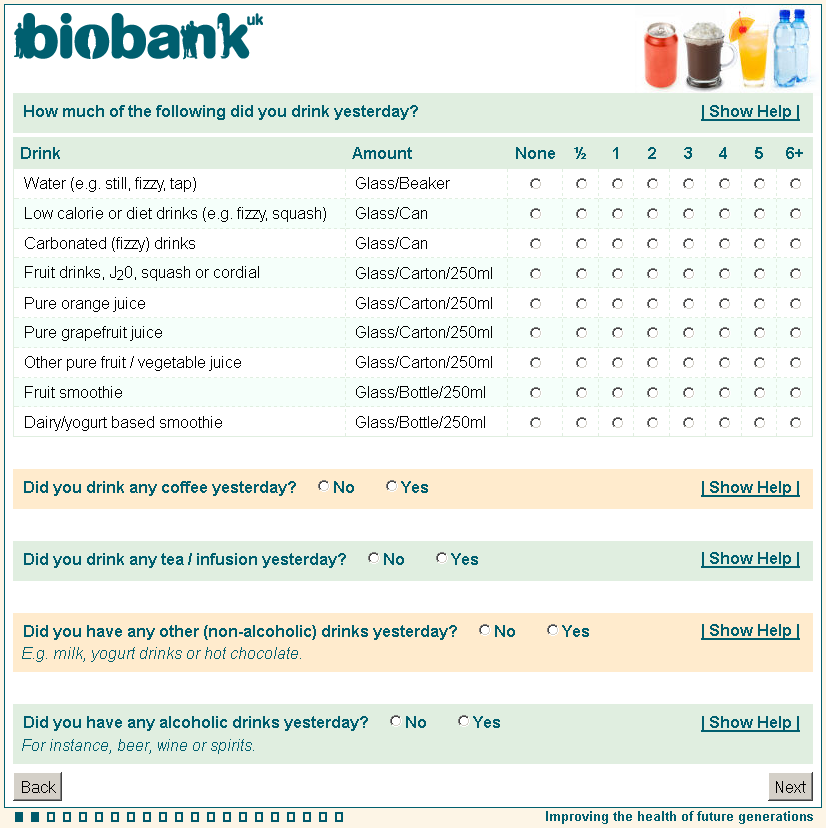Click the Next button
826x828 pixels.
tap(790, 787)
